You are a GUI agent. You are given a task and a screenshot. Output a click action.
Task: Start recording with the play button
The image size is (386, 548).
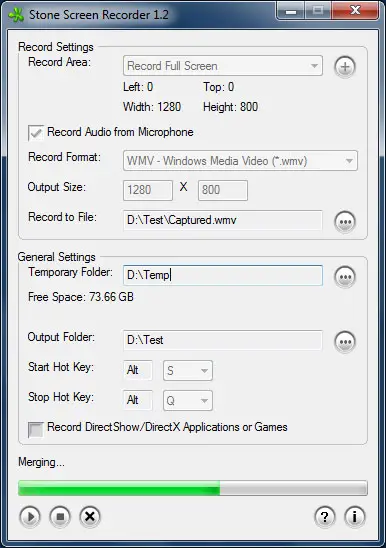point(30,517)
